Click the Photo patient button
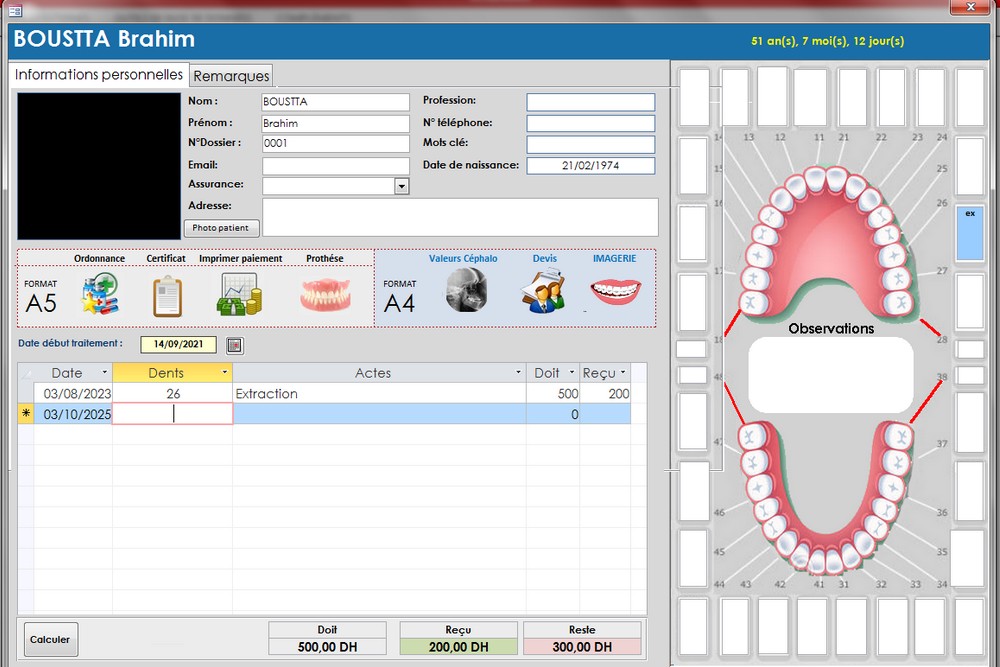The image size is (1000, 667). click(x=222, y=228)
